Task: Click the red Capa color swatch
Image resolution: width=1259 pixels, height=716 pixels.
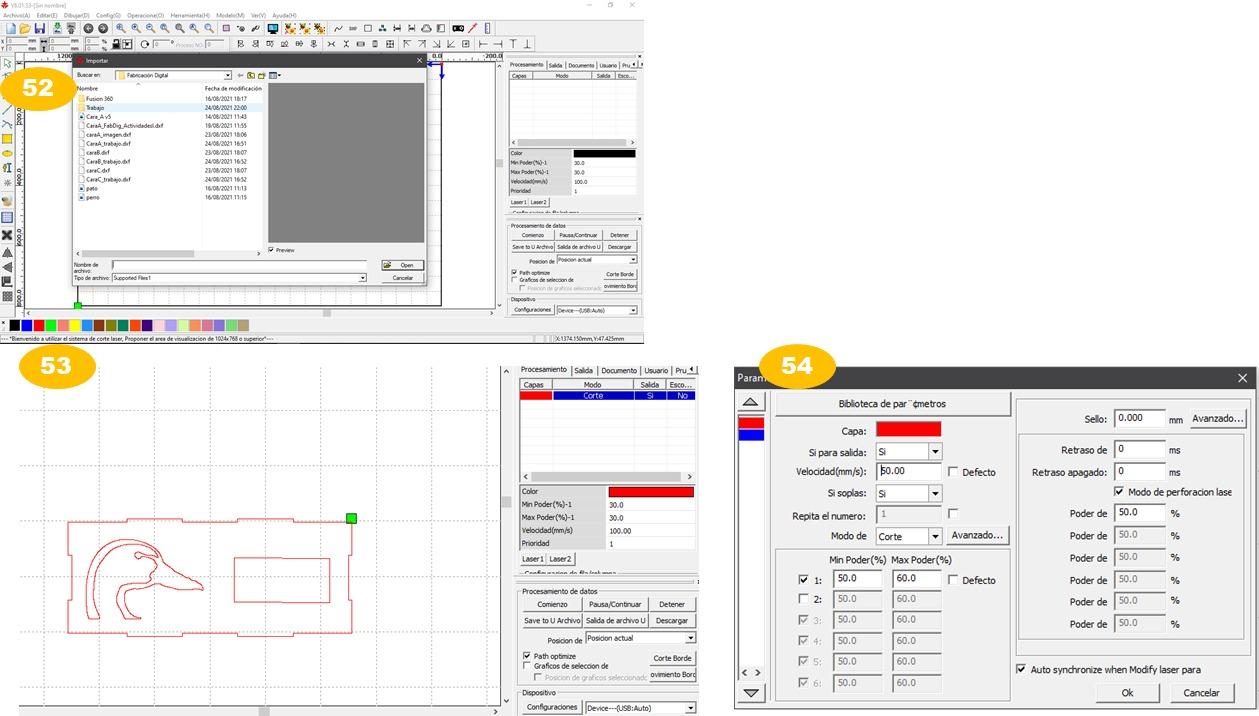Action: 908,430
